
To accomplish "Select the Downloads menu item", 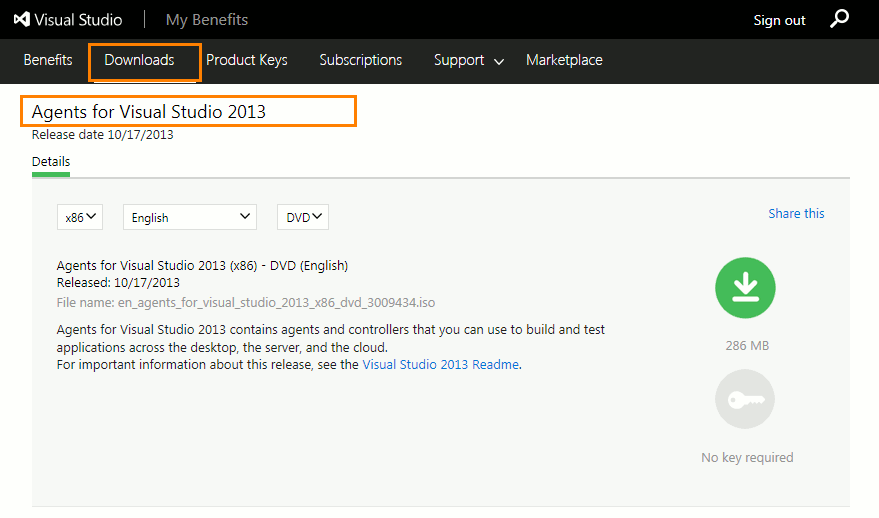I will pyautogui.click(x=140, y=60).
